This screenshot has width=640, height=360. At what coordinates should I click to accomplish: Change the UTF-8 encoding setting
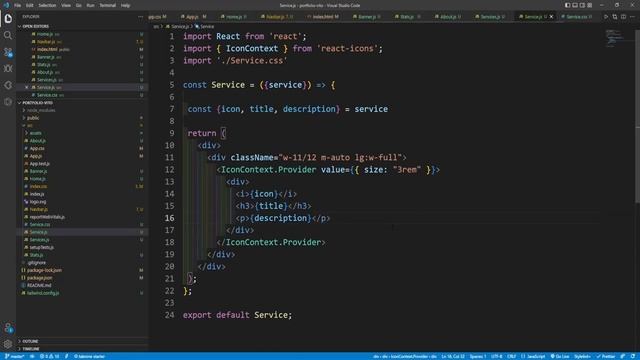497,356
